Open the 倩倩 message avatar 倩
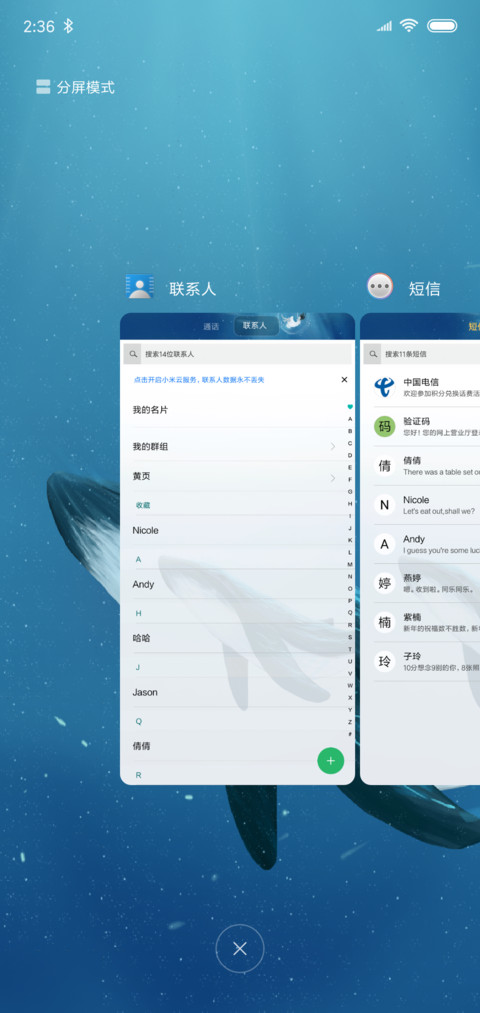Viewport: 480px width, 1013px height. pyautogui.click(x=384, y=466)
